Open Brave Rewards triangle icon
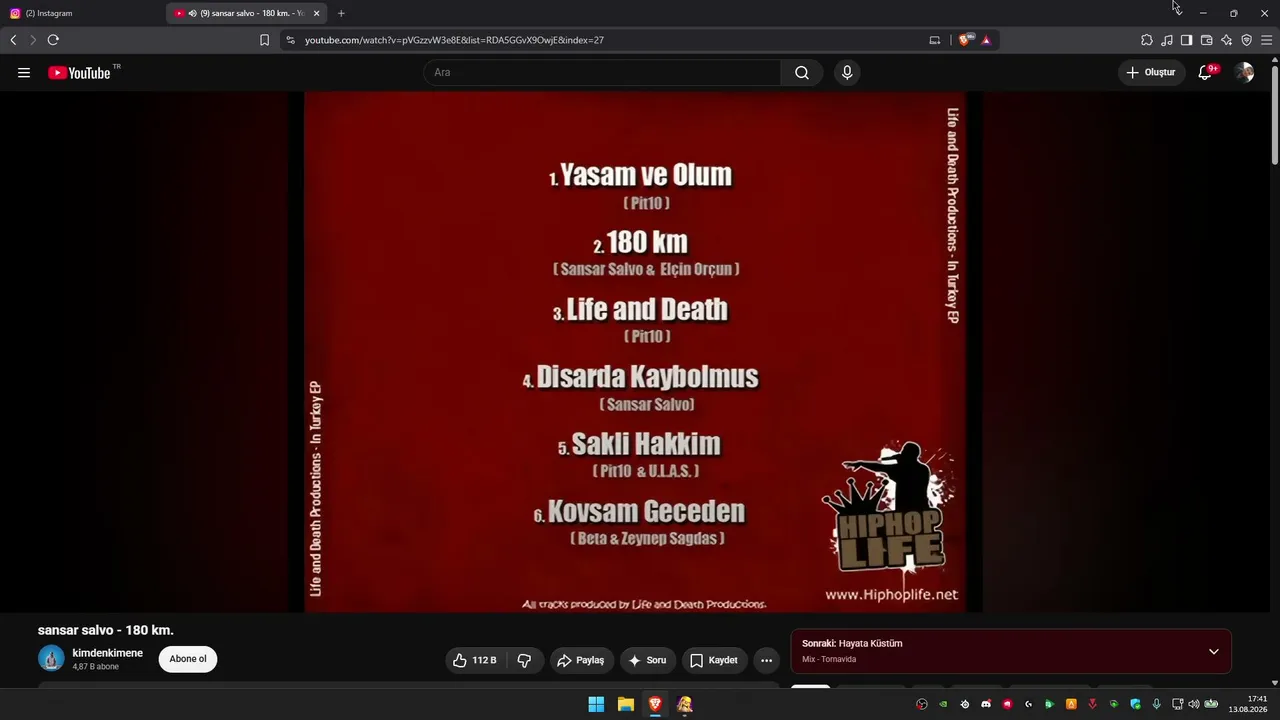 [986, 40]
